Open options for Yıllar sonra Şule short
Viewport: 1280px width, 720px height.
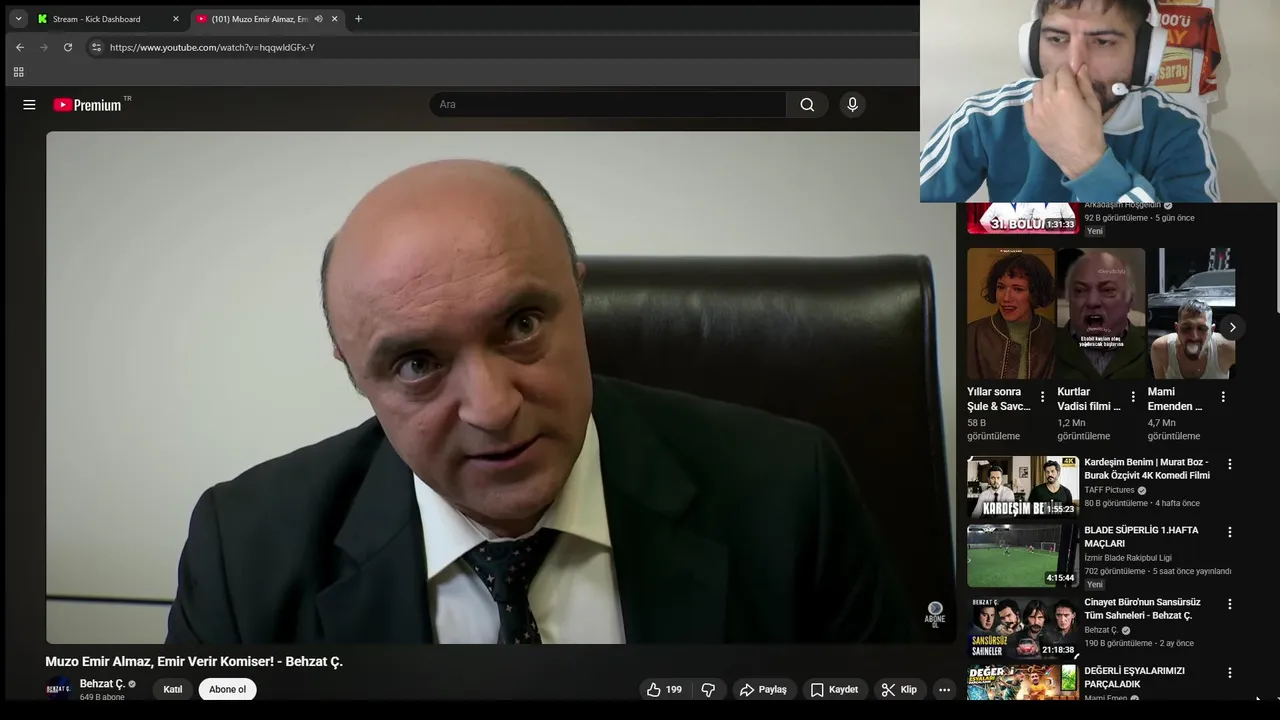pyautogui.click(x=1042, y=397)
